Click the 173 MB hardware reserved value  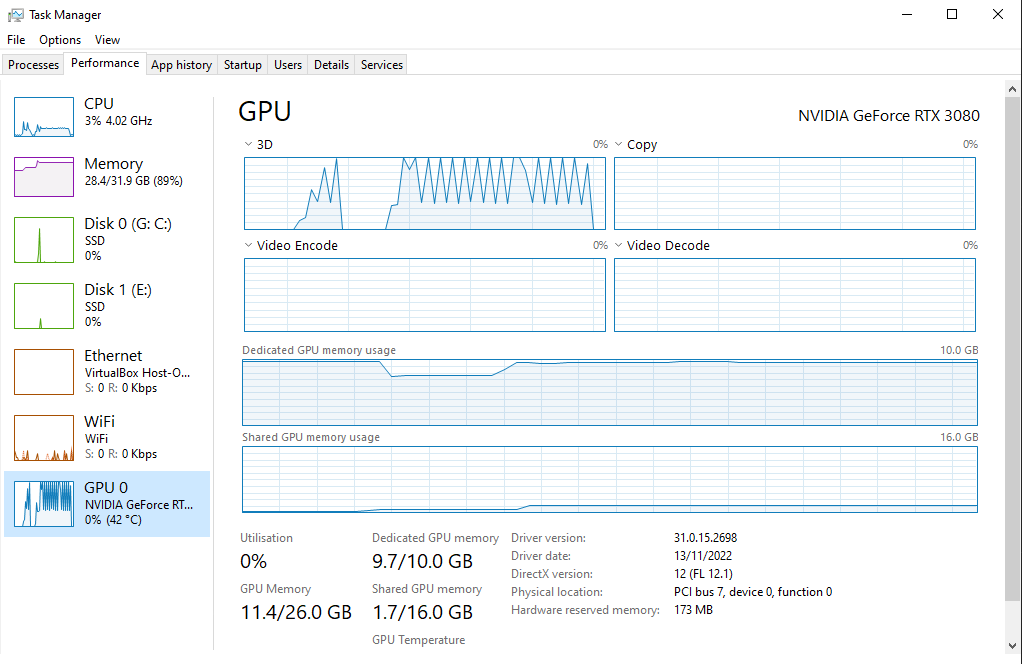(694, 610)
